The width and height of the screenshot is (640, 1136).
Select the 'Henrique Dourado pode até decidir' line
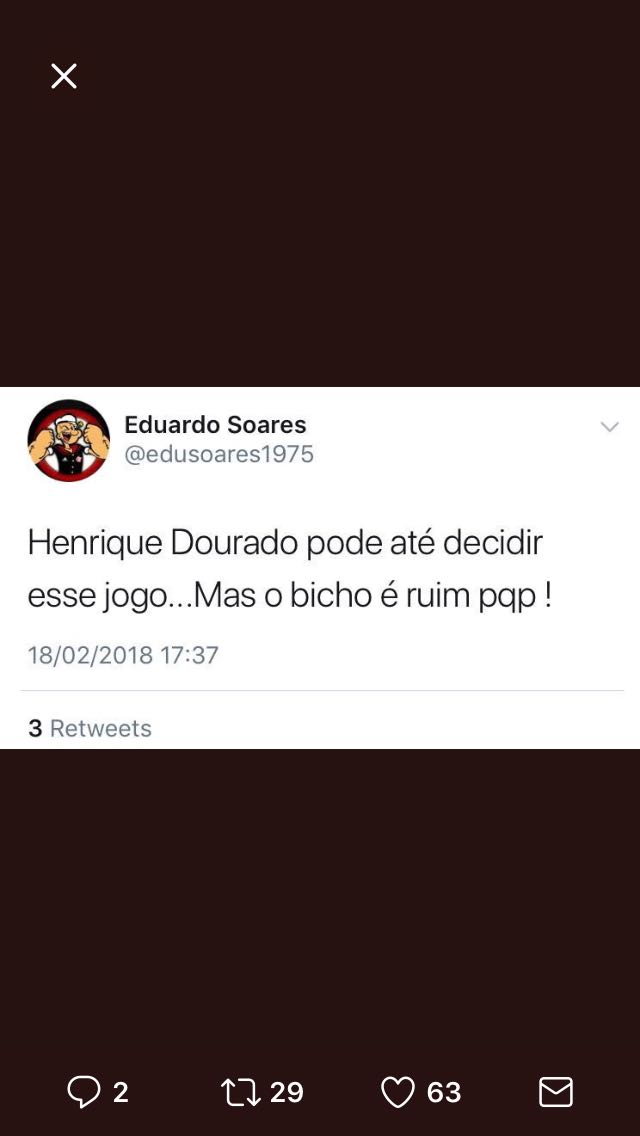click(x=285, y=543)
